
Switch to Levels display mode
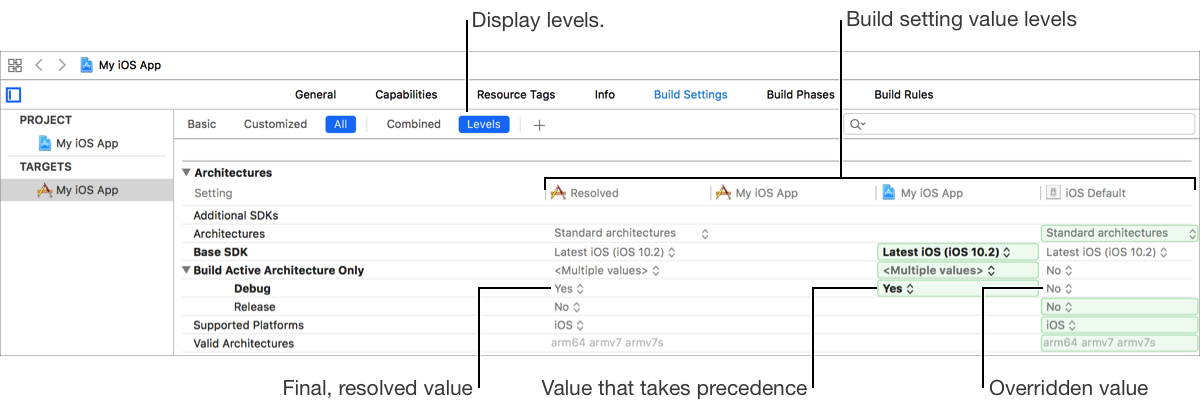pyautogui.click(x=484, y=125)
